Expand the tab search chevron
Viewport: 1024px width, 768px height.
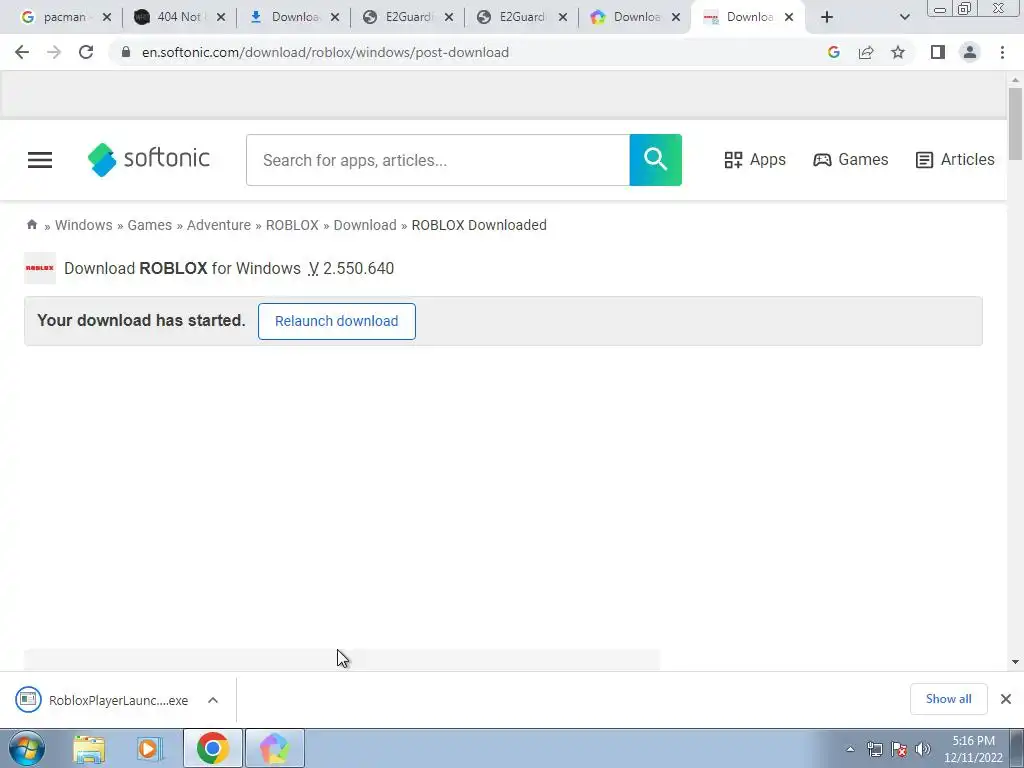pyautogui.click(x=904, y=17)
